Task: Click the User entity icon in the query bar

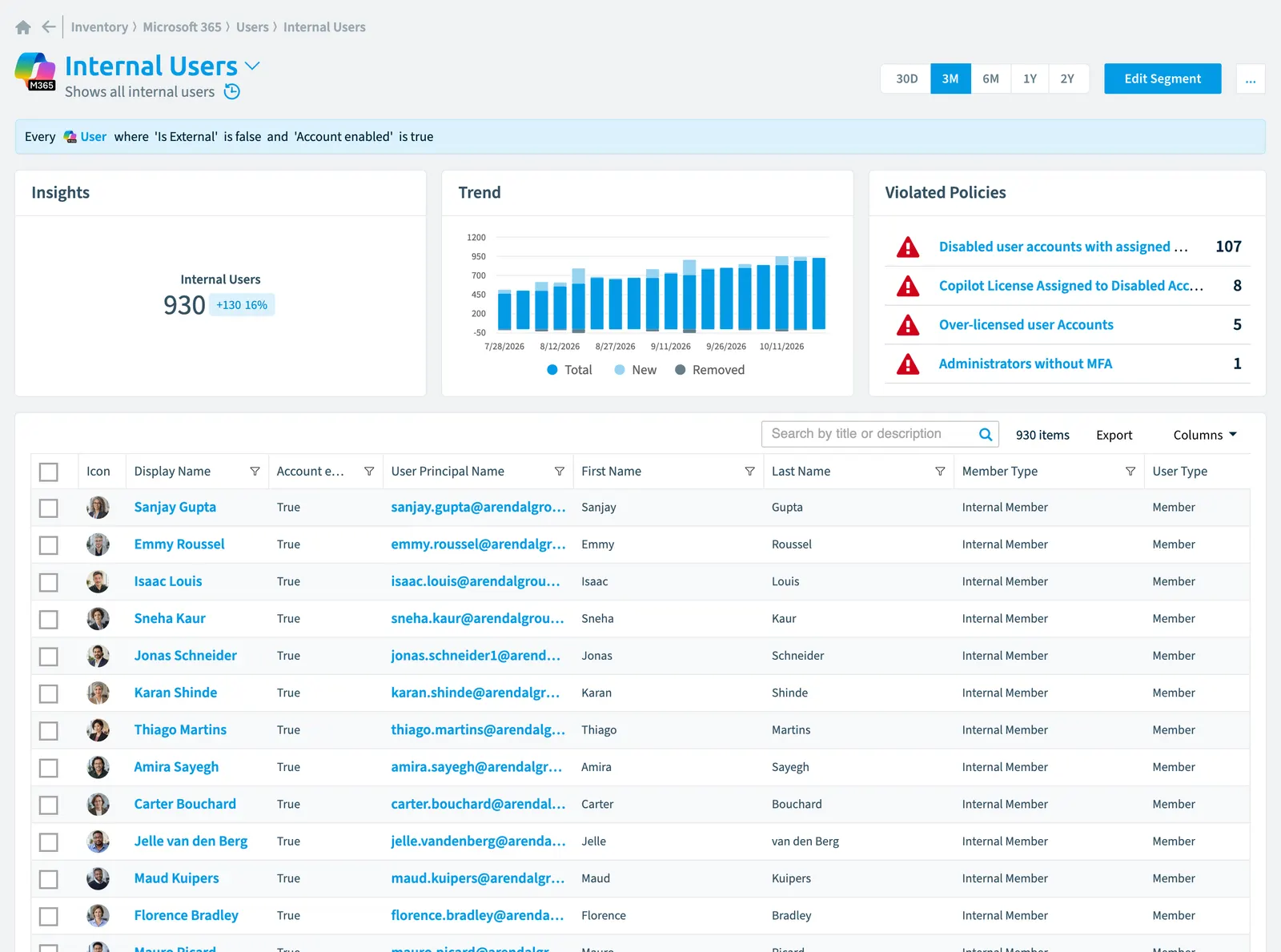Action: click(x=70, y=137)
